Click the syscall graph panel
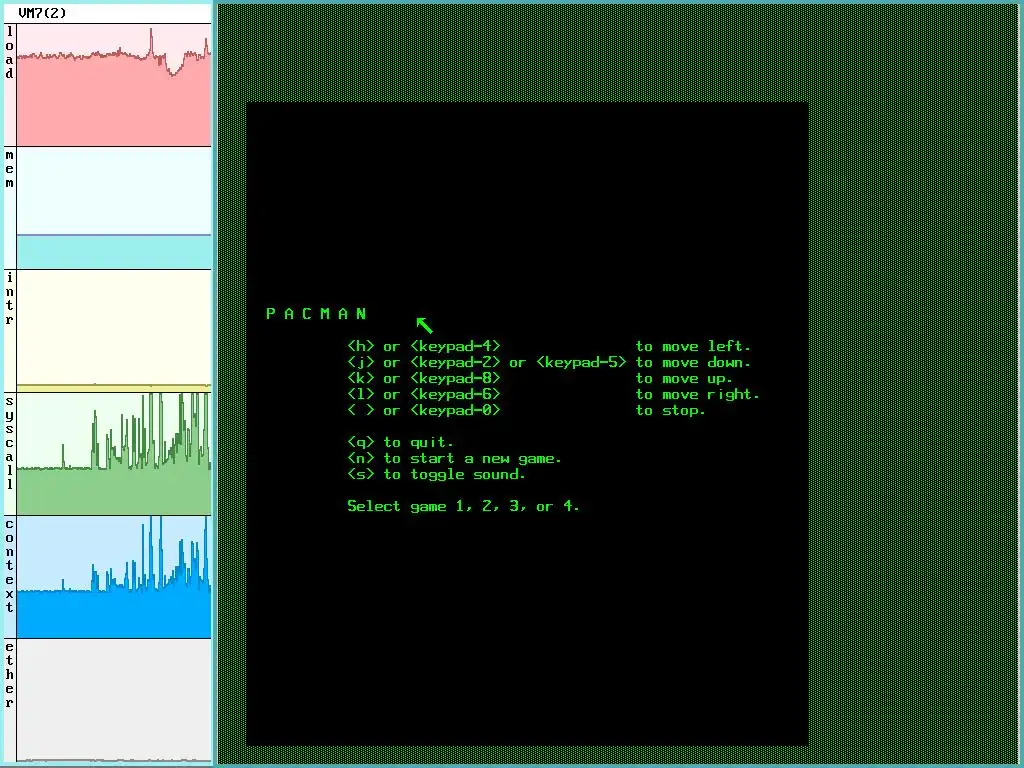1024x768 pixels. tap(114, 454)
